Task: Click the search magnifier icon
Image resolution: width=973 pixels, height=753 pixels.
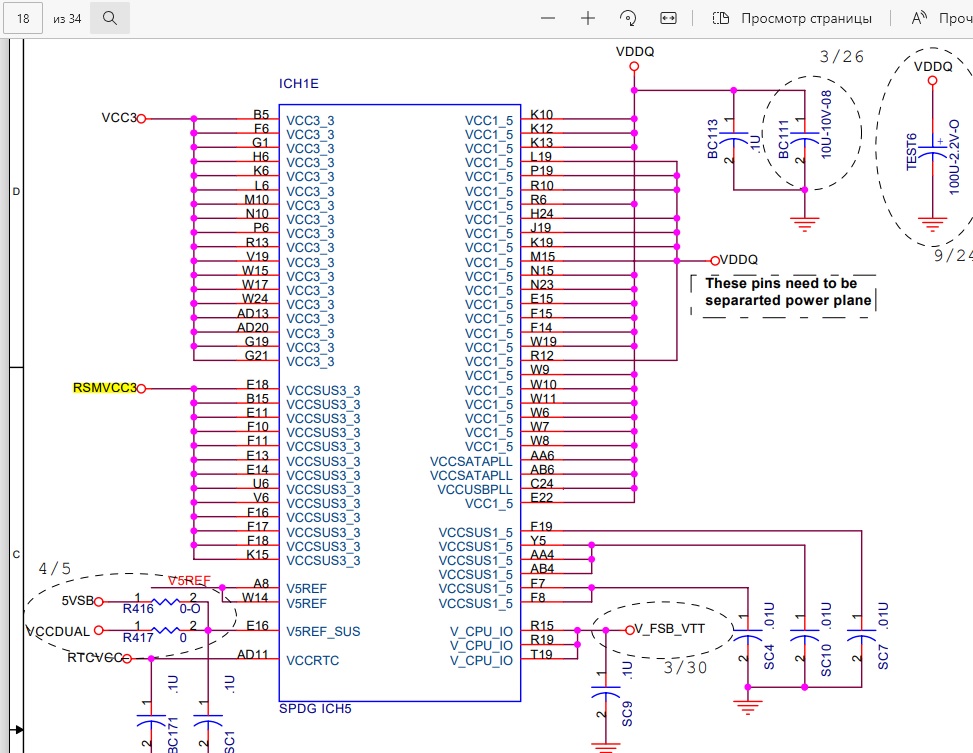Action: point(110,18)
